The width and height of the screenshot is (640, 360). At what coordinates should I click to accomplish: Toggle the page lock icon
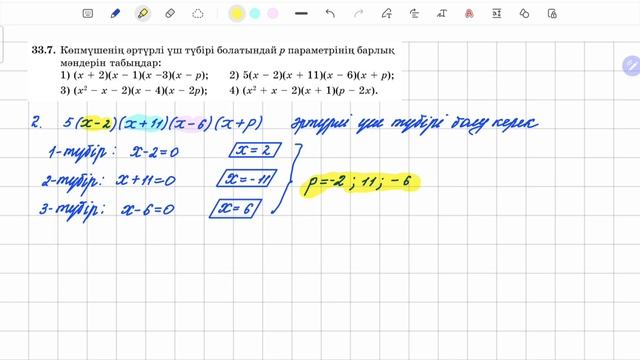click(x=552, y=14)
